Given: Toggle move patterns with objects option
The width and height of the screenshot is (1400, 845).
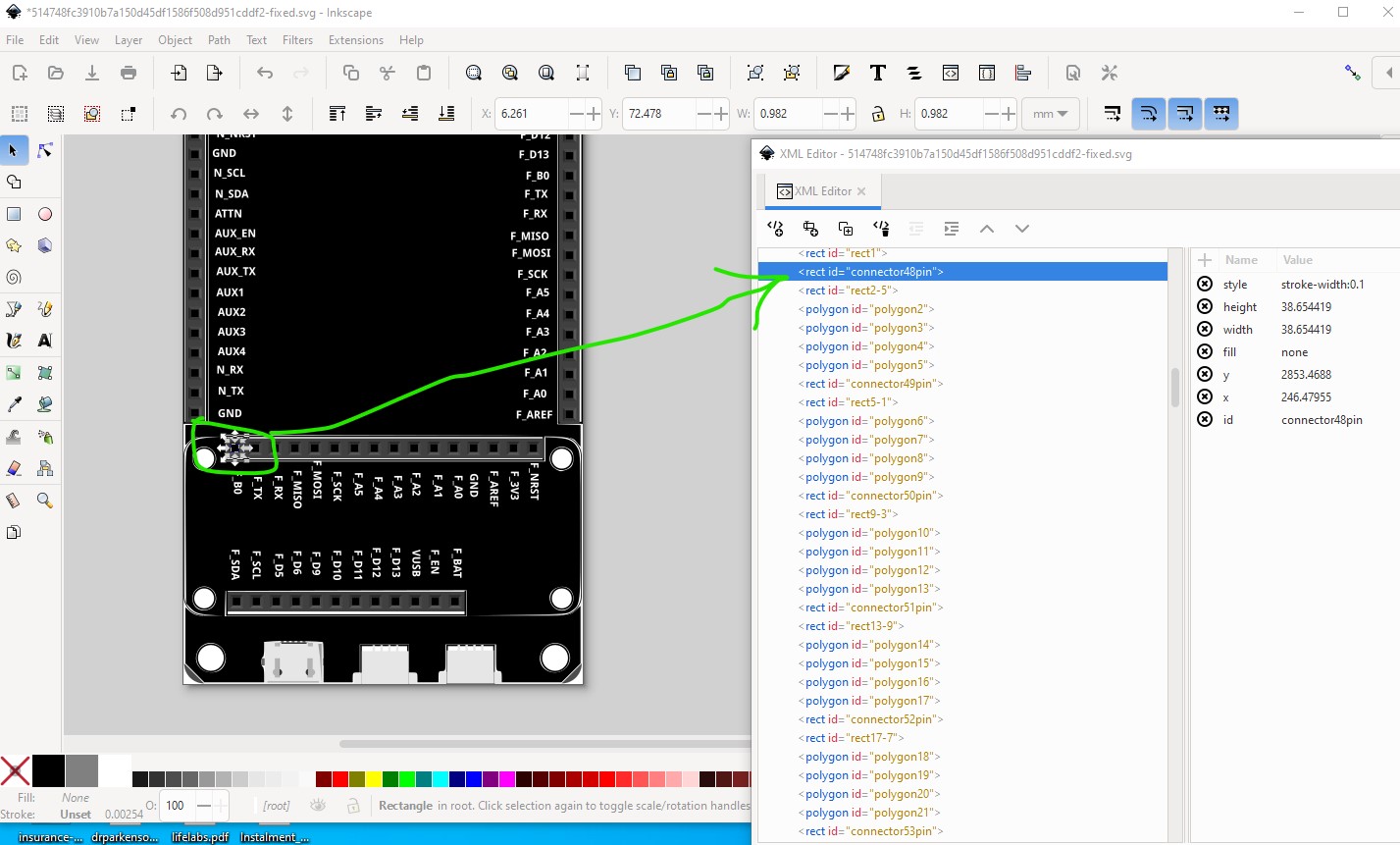Looking at the screenshot, I should 1221,114.
